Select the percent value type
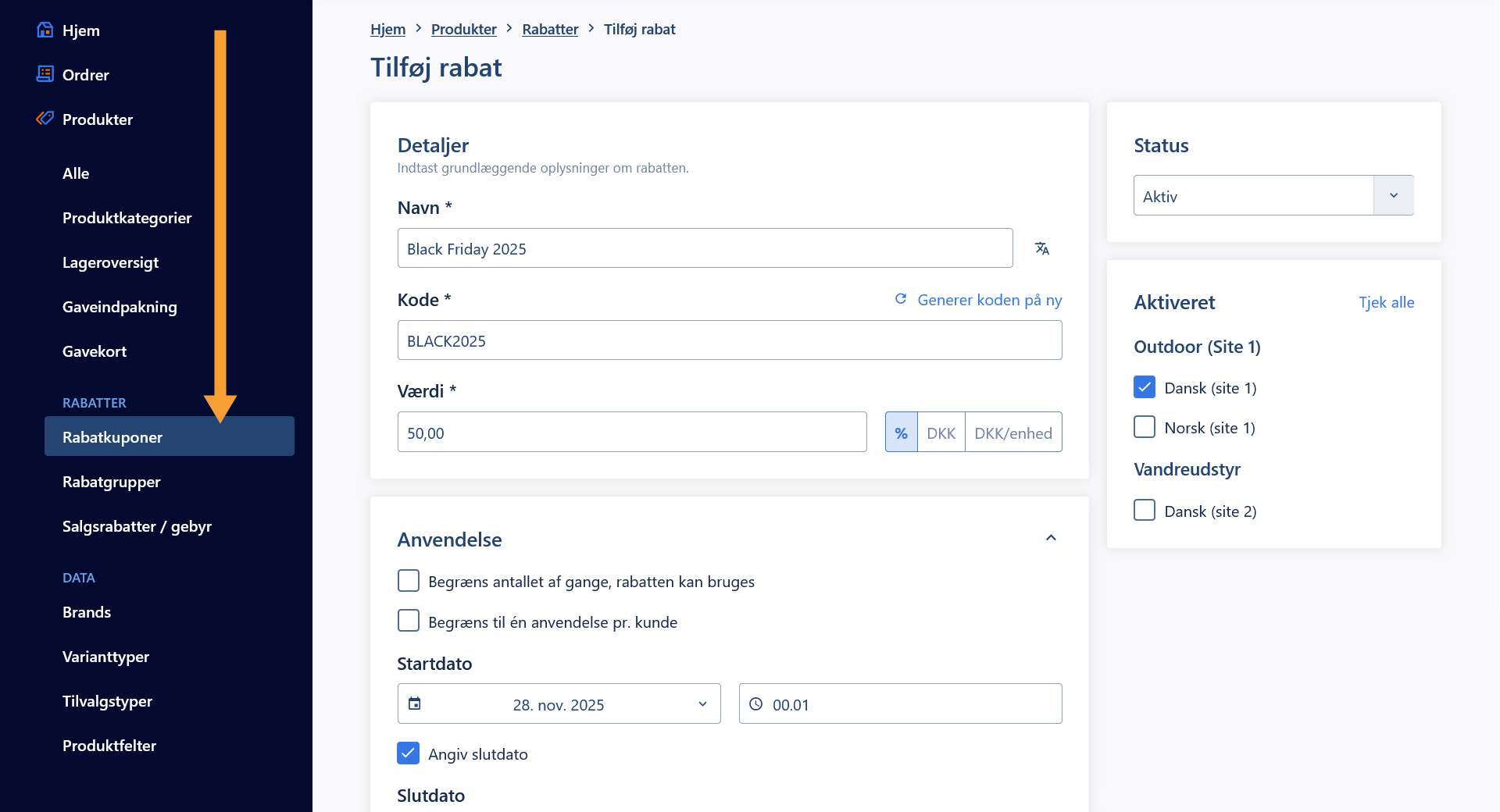This screenshot has height=812, width=1500. (x=901, y=433)
